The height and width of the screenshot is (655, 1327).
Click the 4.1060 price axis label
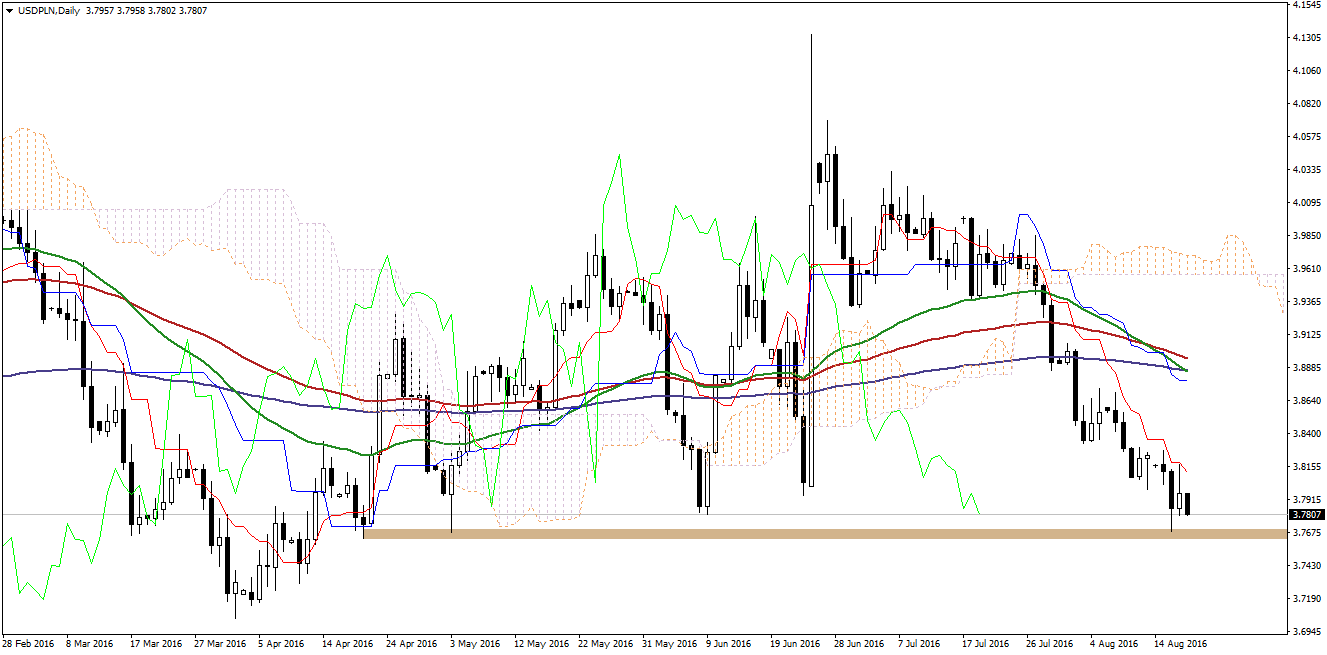coord(1306,71)
